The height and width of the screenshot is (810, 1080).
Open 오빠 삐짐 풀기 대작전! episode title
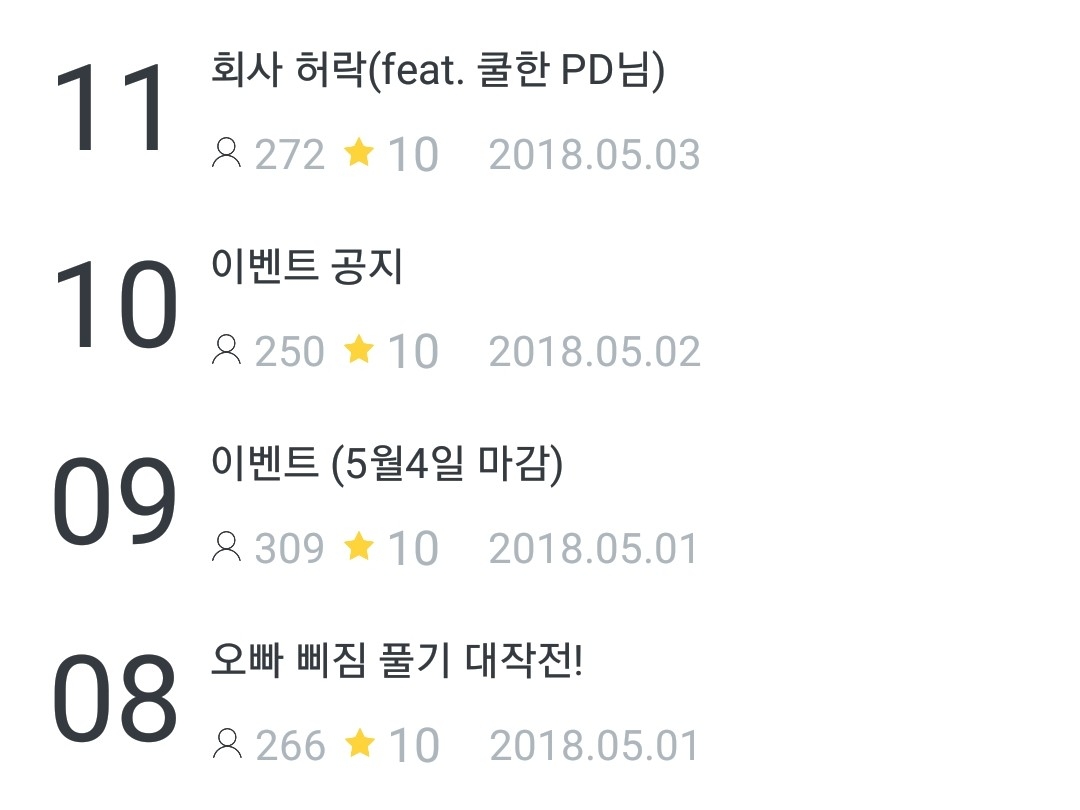tap(397, 662)
